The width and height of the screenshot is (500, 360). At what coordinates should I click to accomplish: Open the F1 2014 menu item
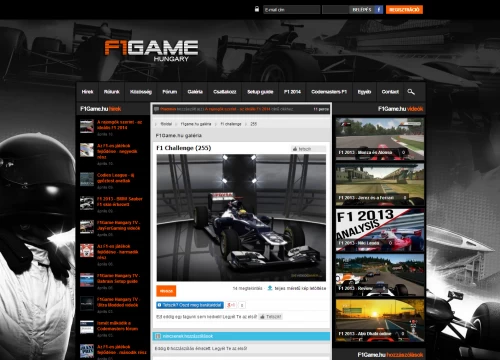292,92
